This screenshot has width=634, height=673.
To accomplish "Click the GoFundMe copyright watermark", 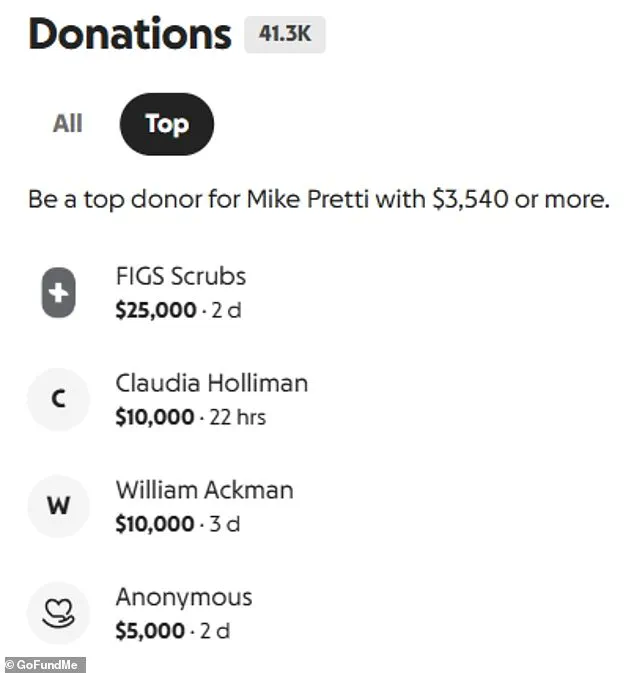I will [44, 664].
